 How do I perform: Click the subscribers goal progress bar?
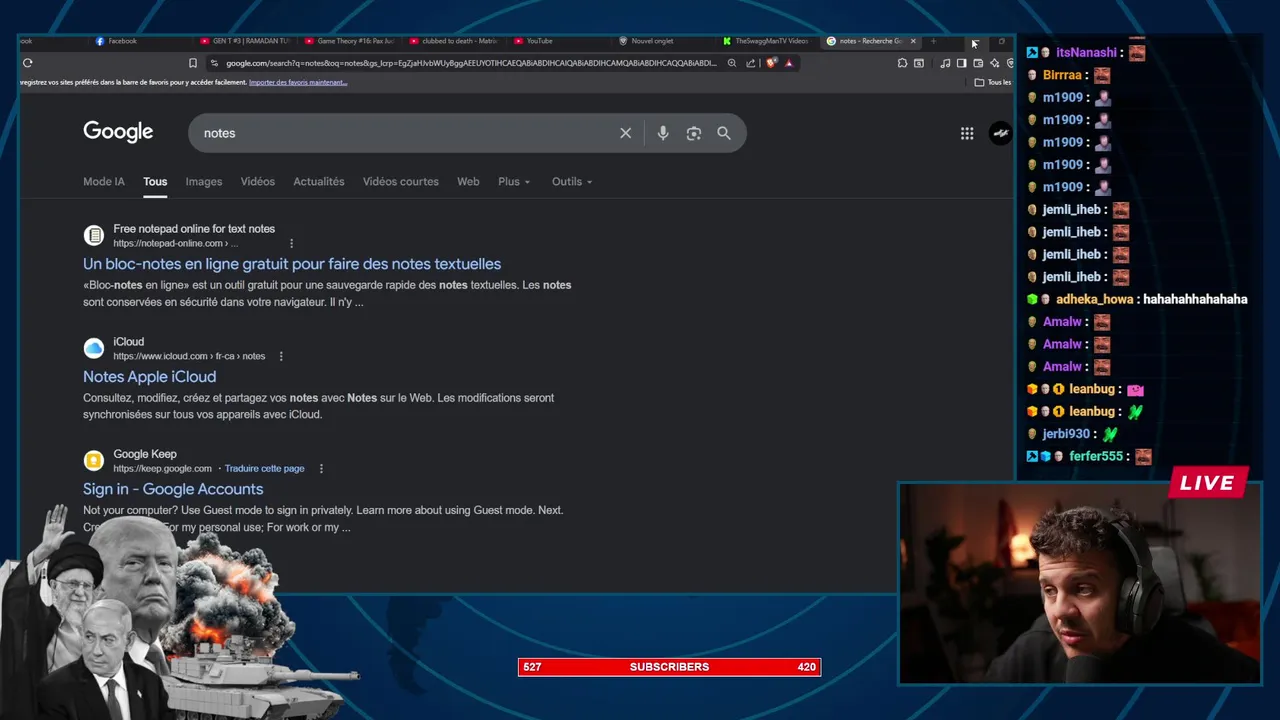[x=669, y=667]
